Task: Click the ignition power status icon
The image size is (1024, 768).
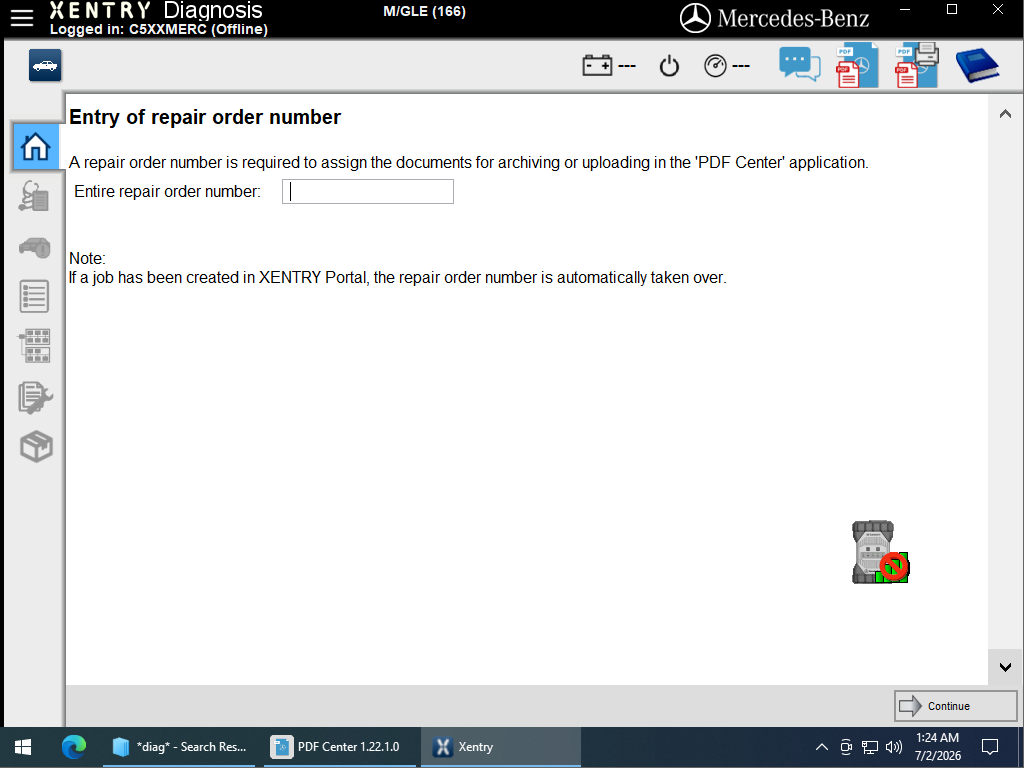Action: click(x=669, y=66)
